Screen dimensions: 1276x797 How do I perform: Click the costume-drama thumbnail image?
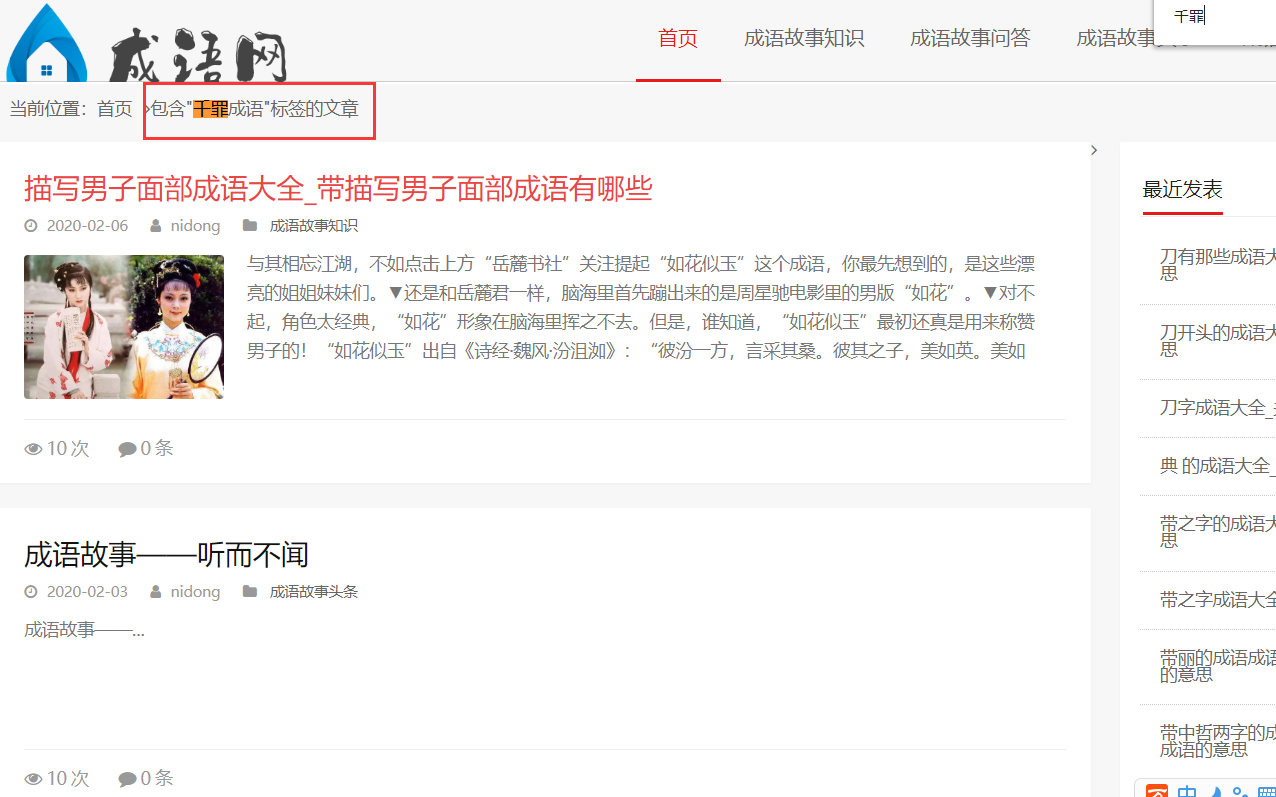(123, 327)
